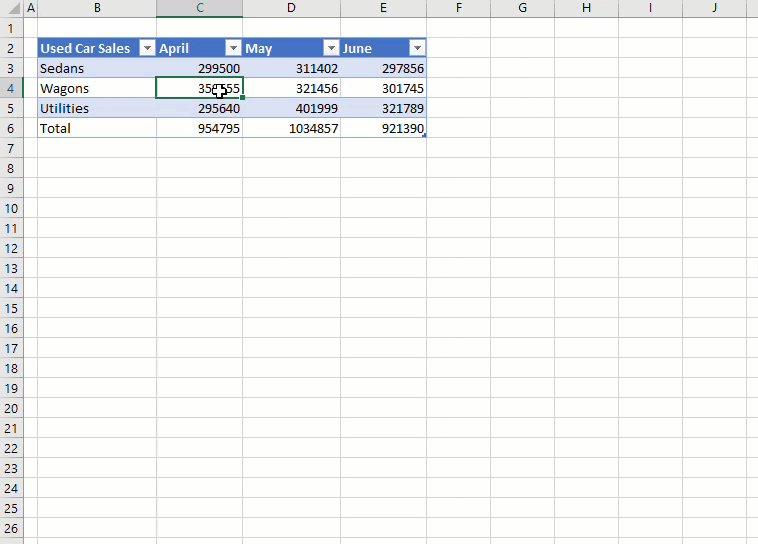Click the table resize handle below June total
The width and height of the screenshot is (758, 544).
point(425,136)
